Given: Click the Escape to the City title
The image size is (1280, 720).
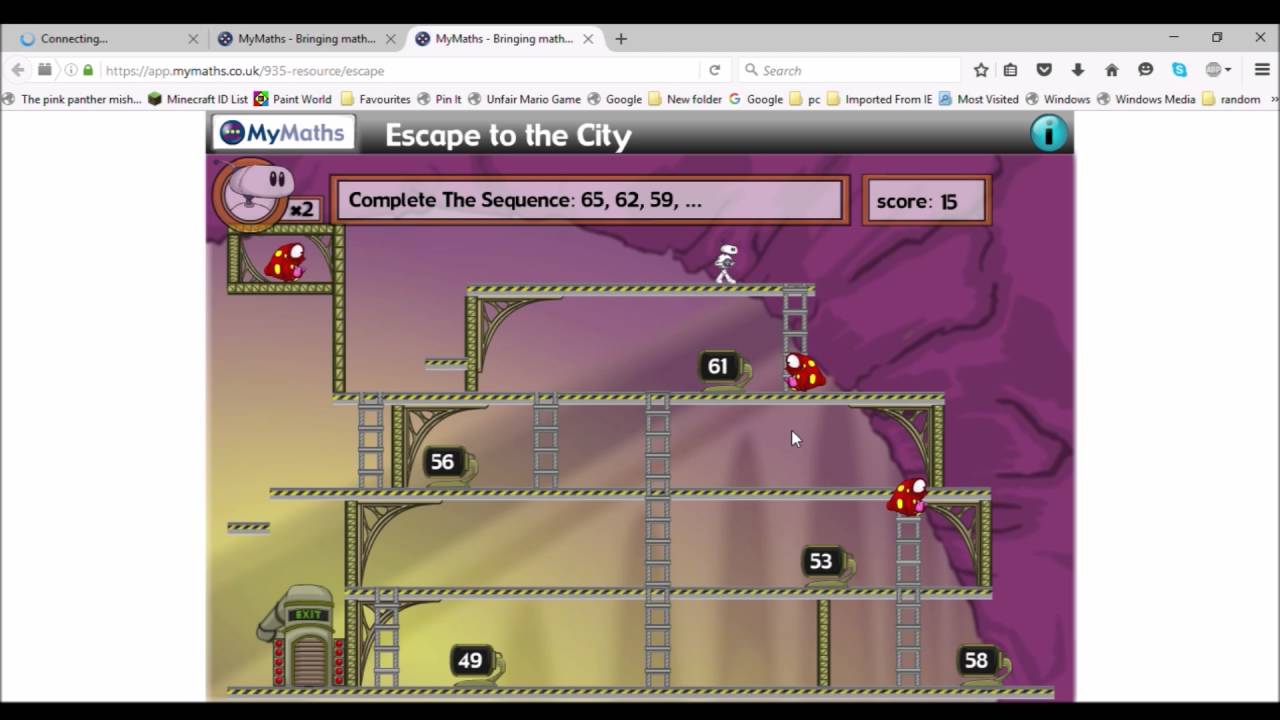Looking at the screenshot, I should (508, 135).
